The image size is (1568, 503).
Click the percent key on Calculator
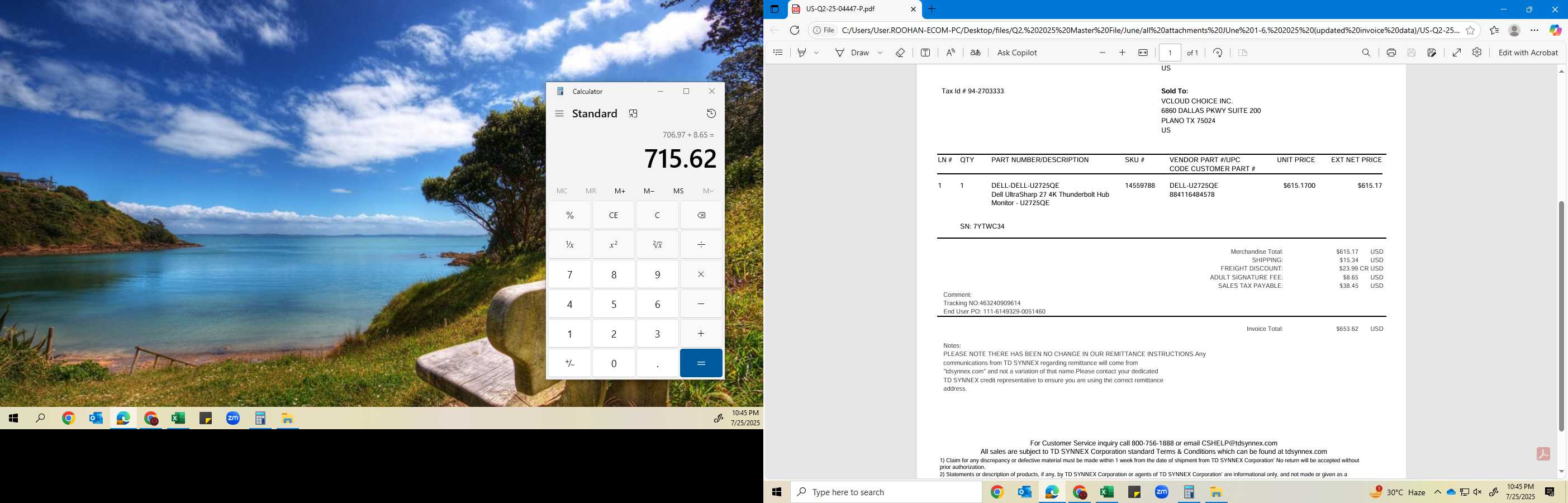(570, 215)
